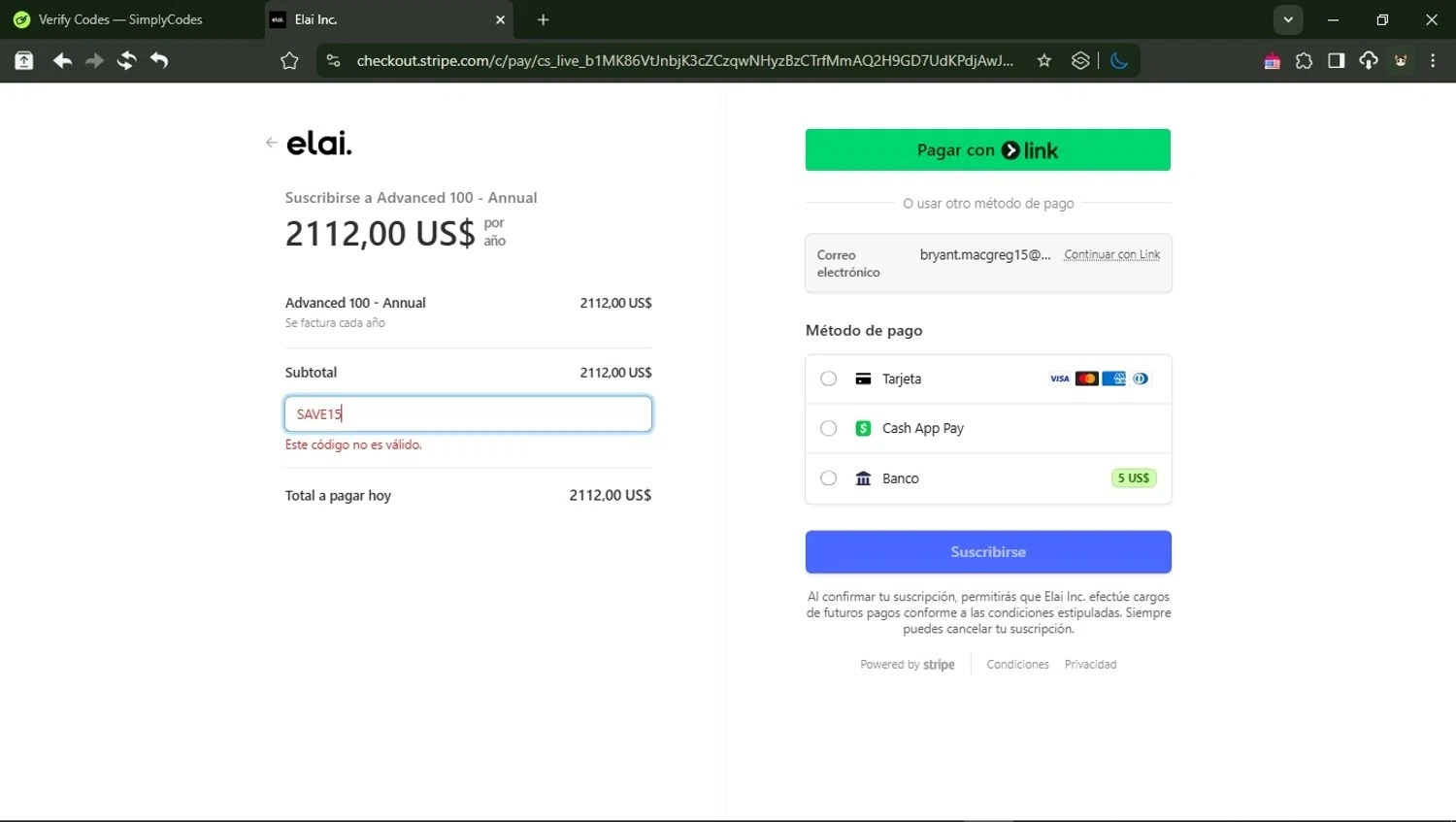
Task: Click the card icon next to Tarjeta
Action: click(x=863, y=378)
